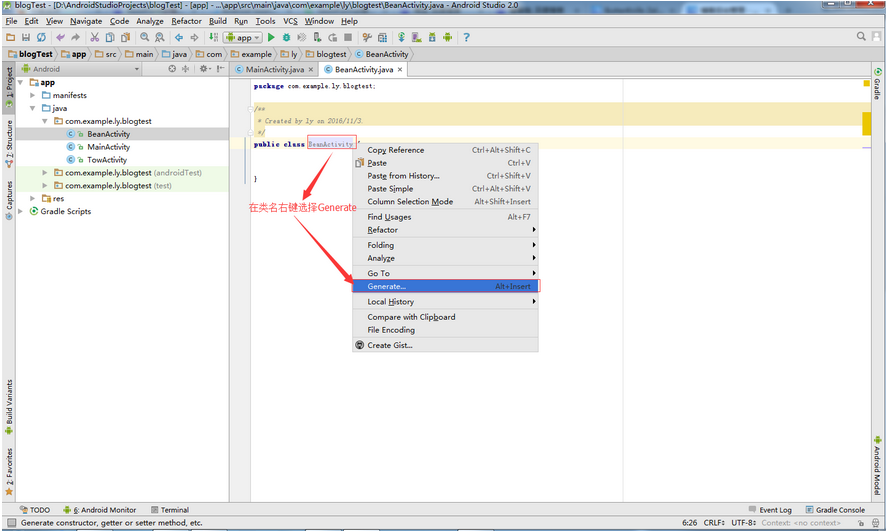886x531 pixels.
Task: Click the Copy toolbar icon
Action: pyautogui.click(x=110, y=37)
